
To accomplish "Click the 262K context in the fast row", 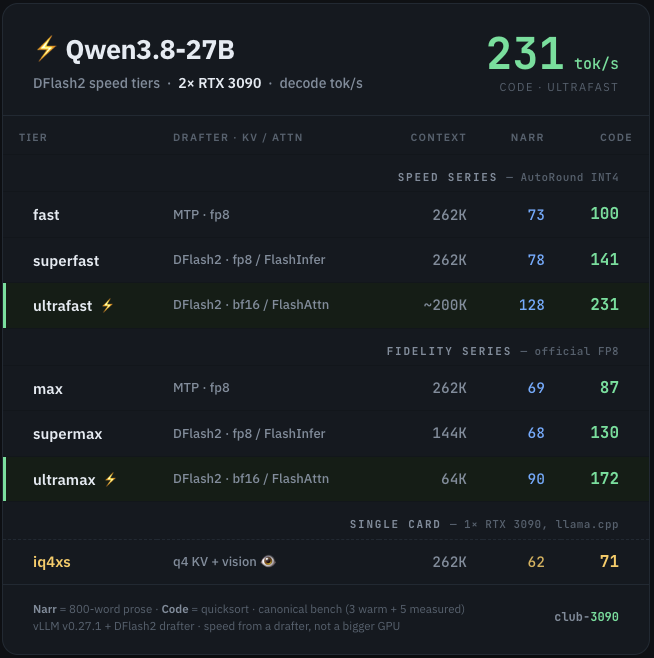I will [x=449, y=215].
